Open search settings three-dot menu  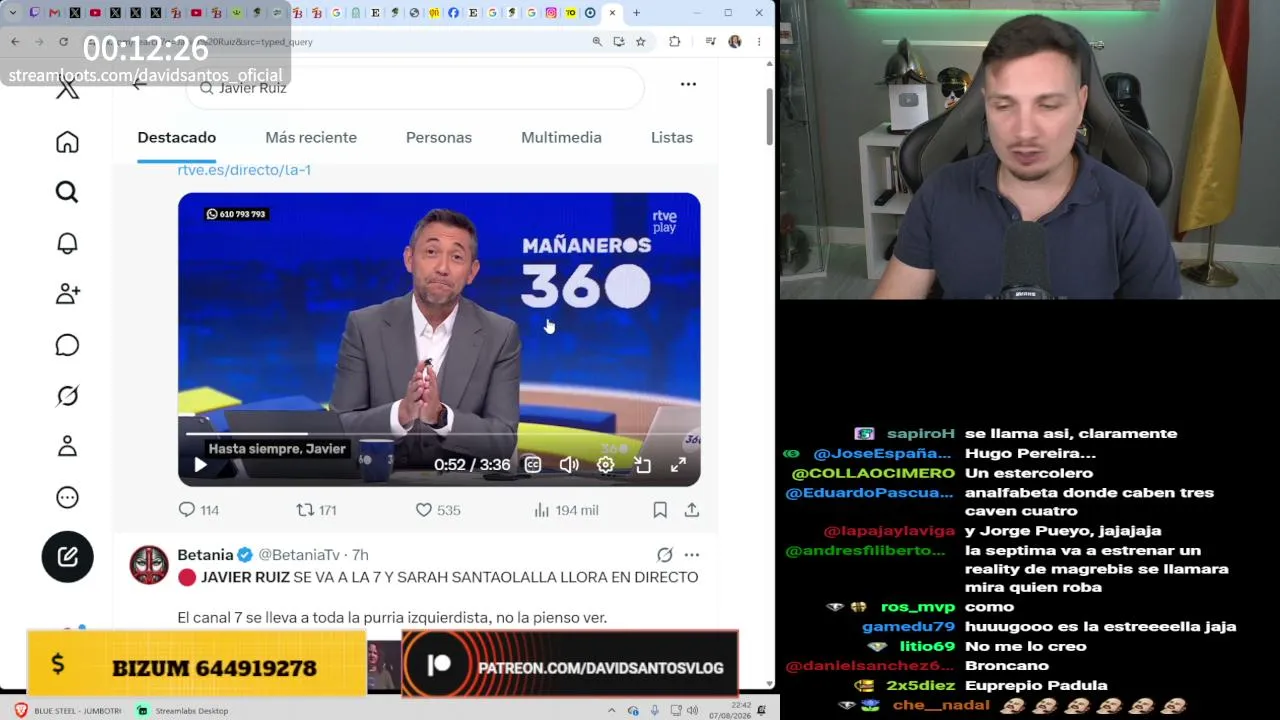[688, 84]
